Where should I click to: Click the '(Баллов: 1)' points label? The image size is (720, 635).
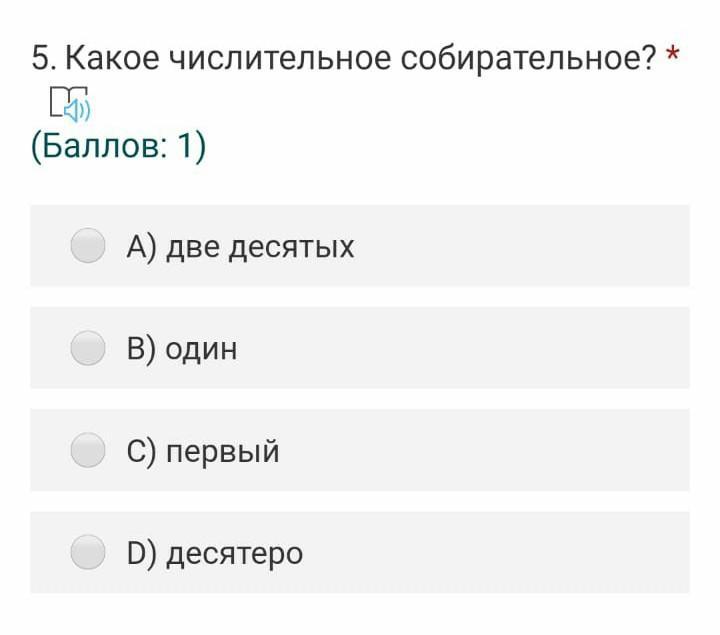(118, 146)
